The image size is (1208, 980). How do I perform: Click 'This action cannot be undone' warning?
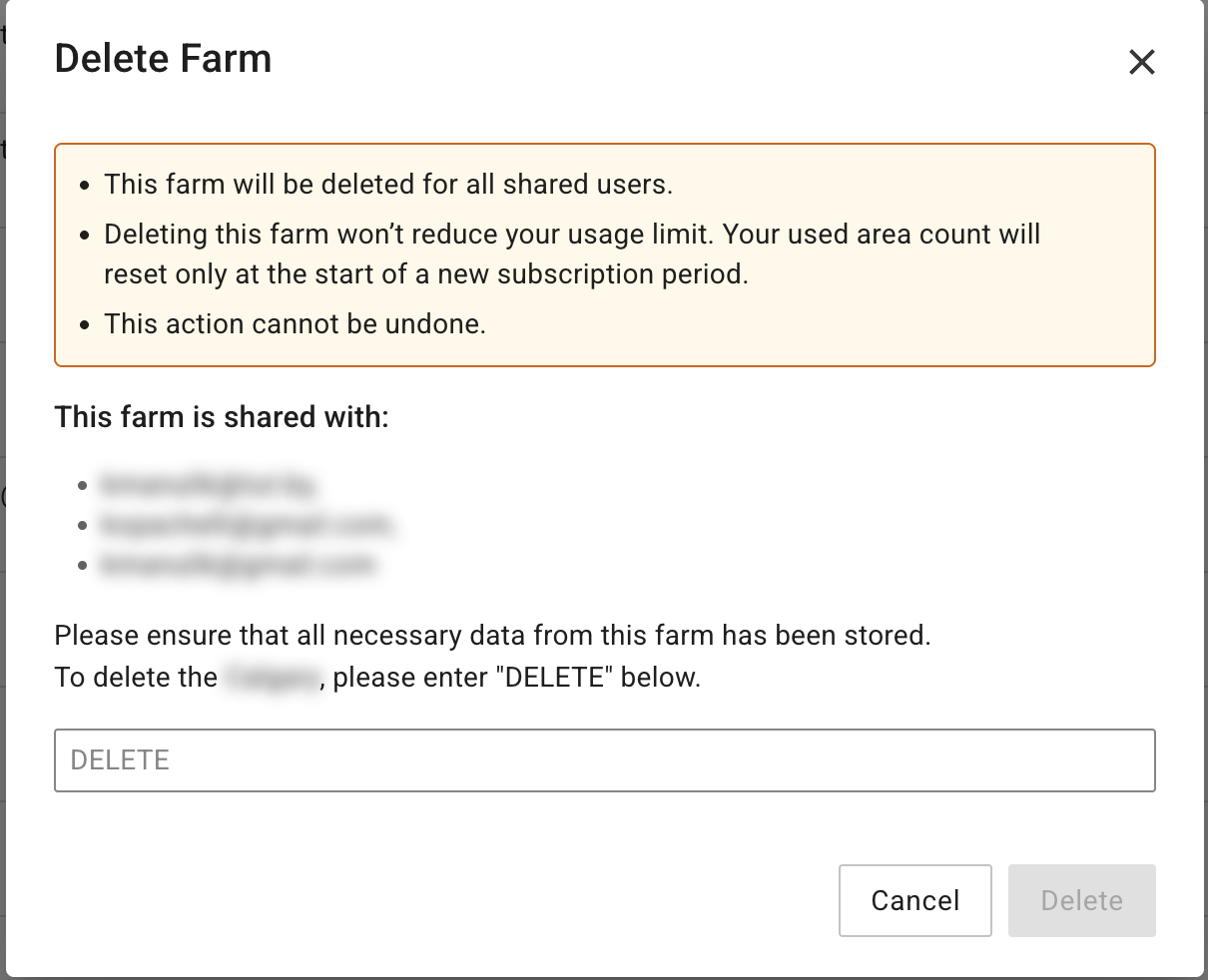click(295, 324)
